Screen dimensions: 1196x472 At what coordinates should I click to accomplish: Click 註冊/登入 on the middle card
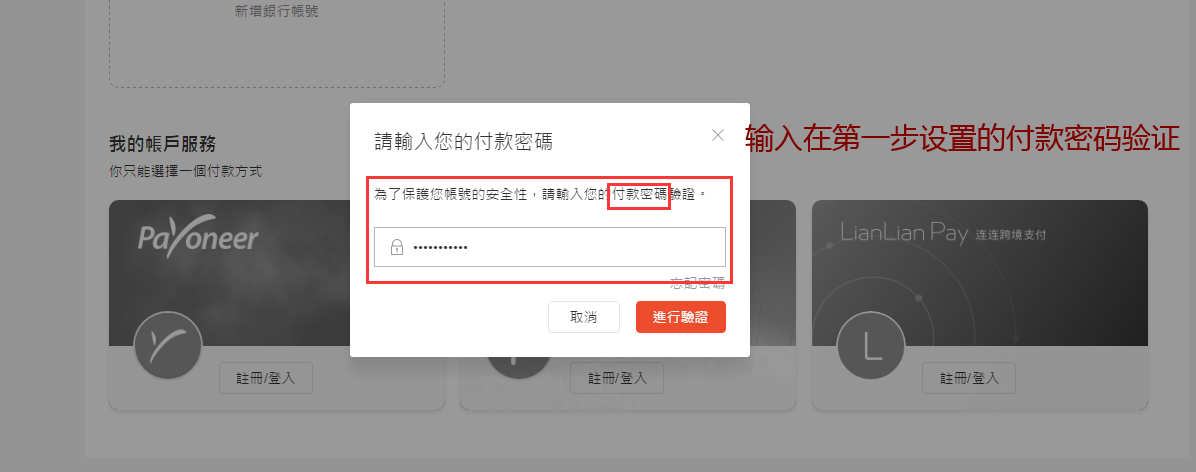[x=616, y=377]
